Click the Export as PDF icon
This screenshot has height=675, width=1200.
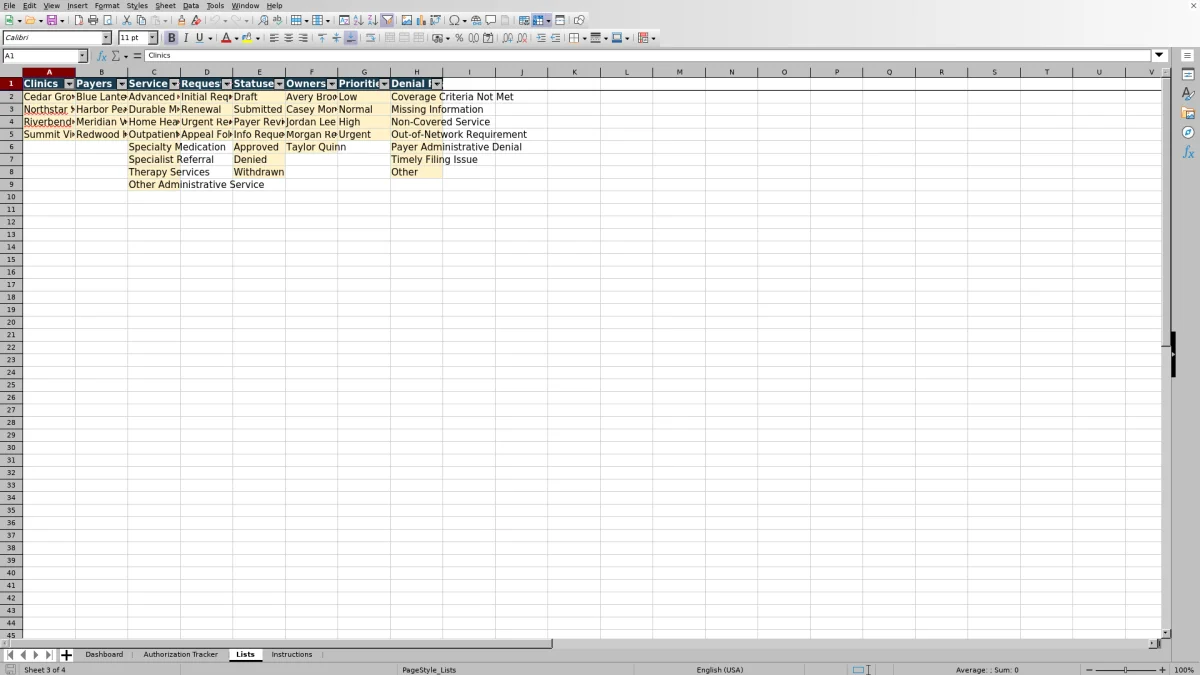coord(78,20)
